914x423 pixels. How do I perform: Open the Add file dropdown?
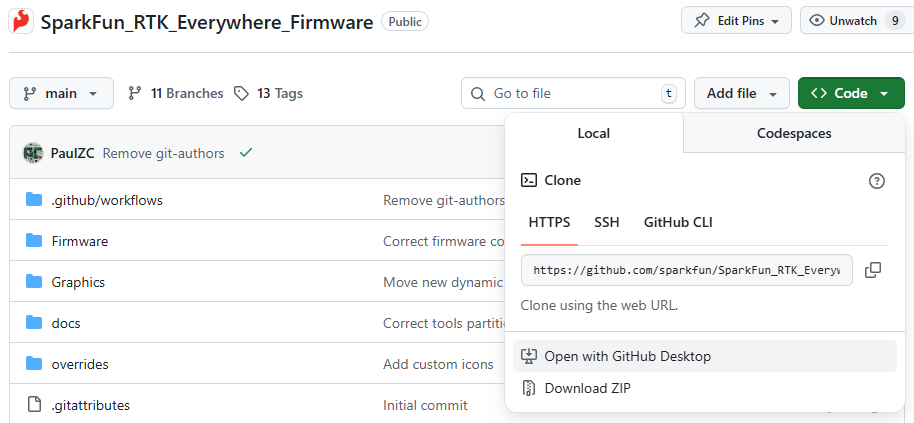741,93
